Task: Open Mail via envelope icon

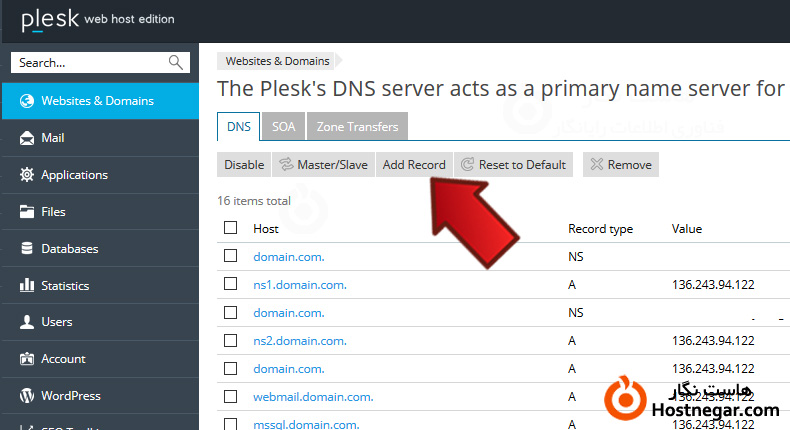Action: (x=26, y=138)
